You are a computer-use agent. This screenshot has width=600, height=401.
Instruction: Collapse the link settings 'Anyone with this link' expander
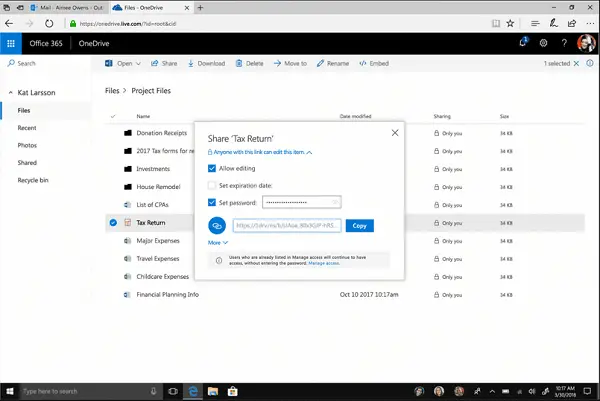309,152
